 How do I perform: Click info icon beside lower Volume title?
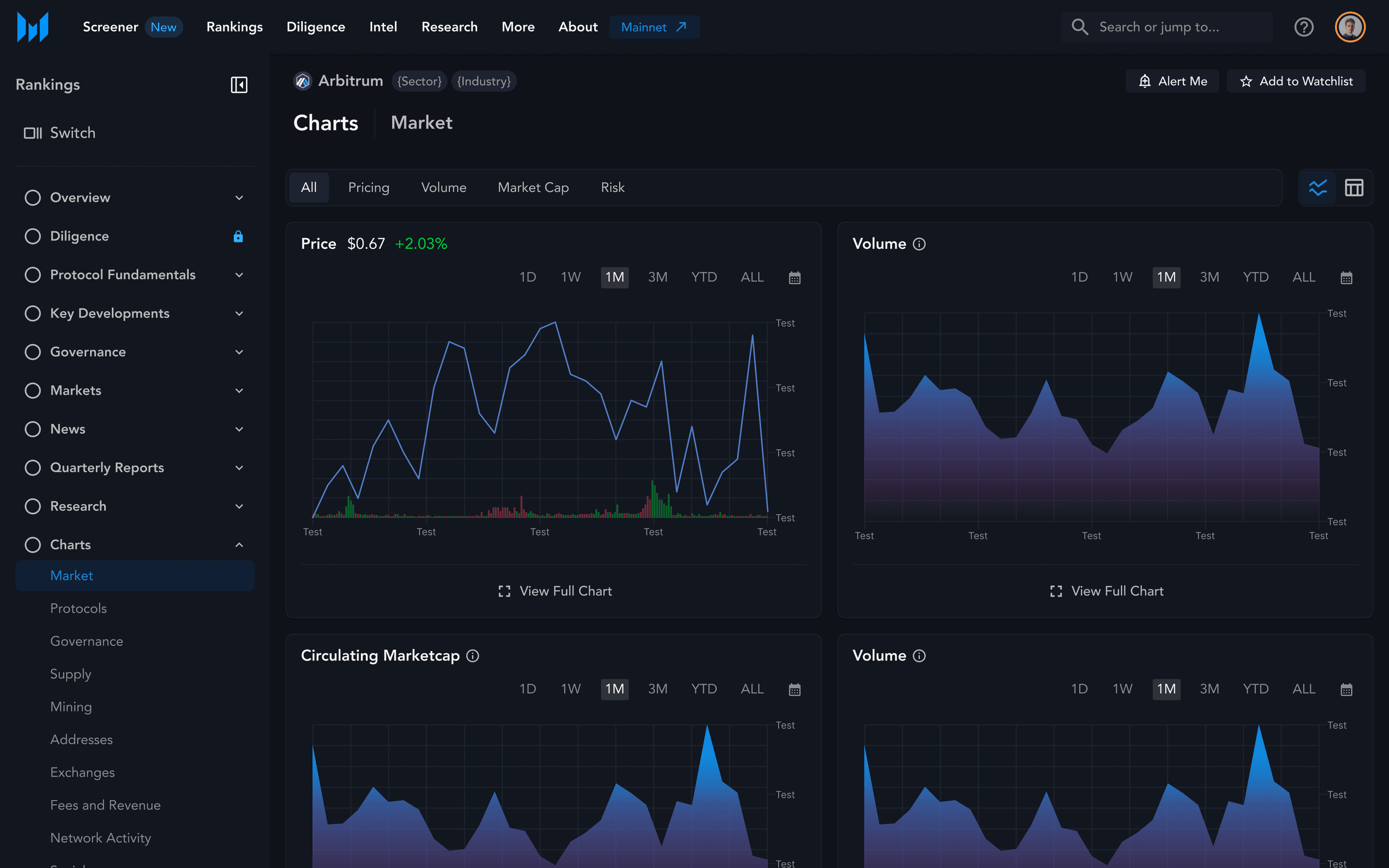(x=919, y=656)
